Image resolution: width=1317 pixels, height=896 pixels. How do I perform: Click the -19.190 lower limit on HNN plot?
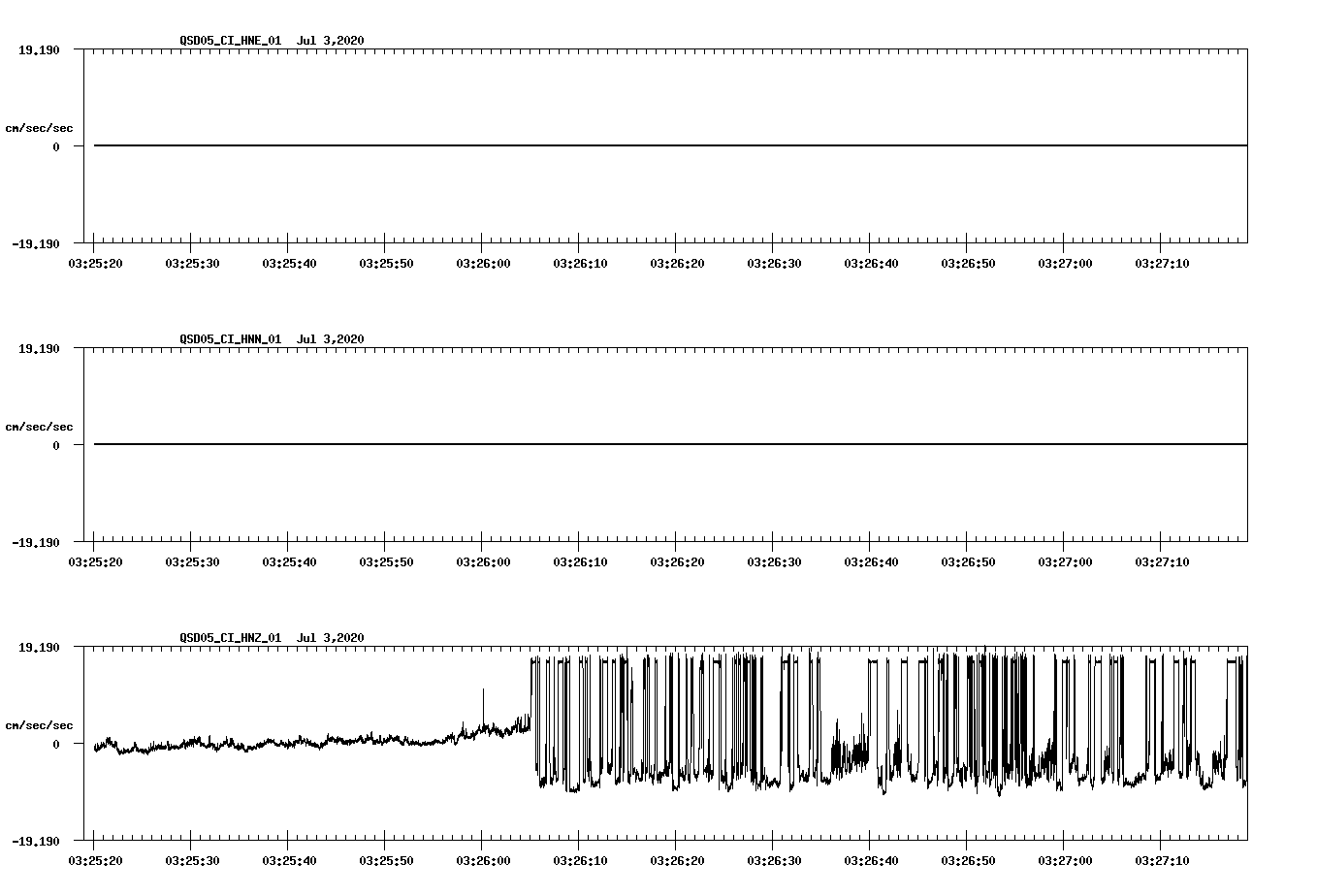pyautogui.click(x=37, y=543)
